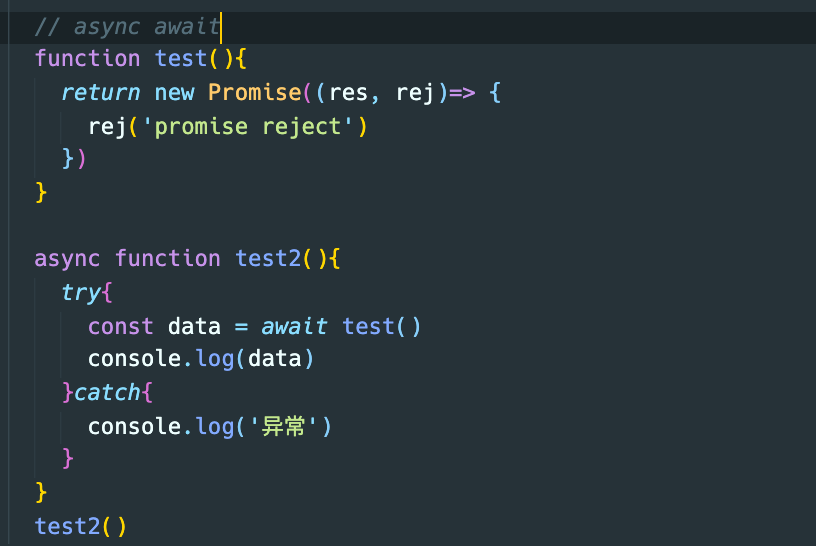The width and height of the screenshot is (816, 546).
Task: Click the const keyword
Action: click(121, 326)
